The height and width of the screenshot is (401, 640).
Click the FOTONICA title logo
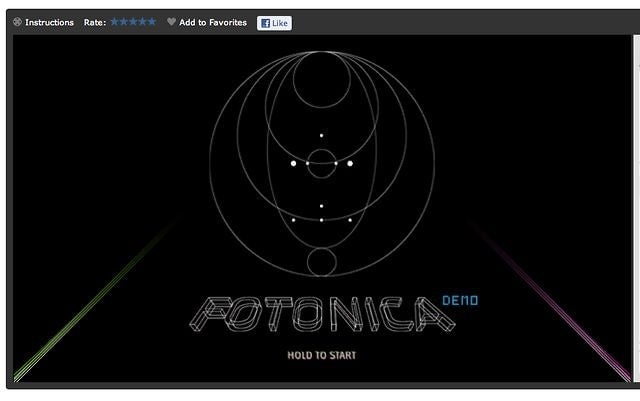click(x=320, y=314)
